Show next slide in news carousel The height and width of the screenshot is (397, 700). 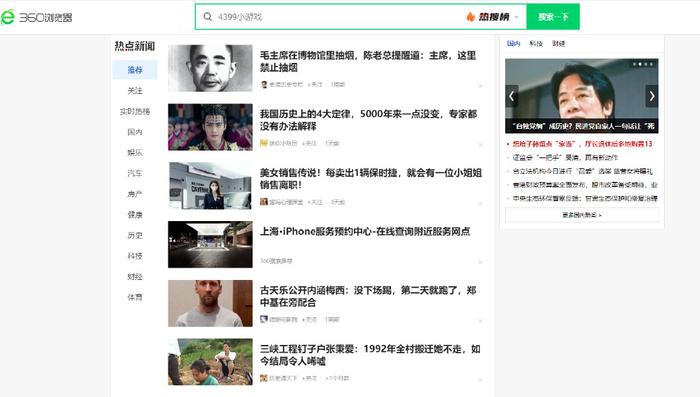point(652,96)
